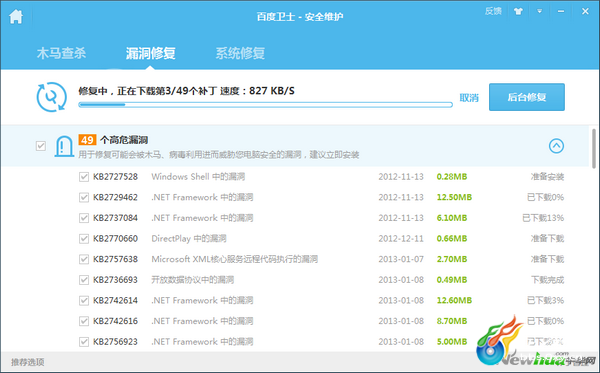The width and height of the screenshot is (600, 373).
Task: Uncheck the KB2737084 checkbox
Action: [84, 218]
